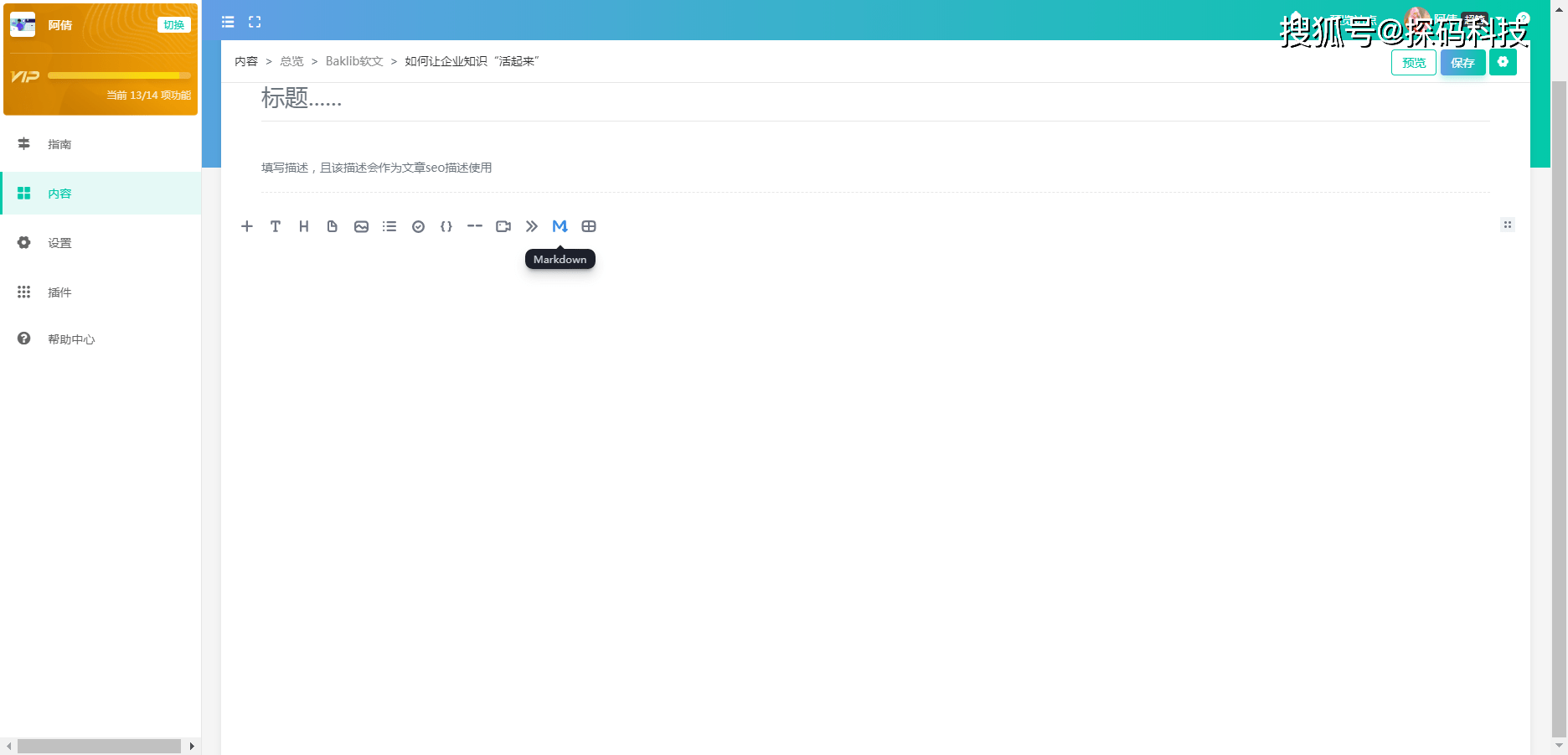Click the 保存 save button
This screenshot has width=1568, height=755.
coord(1463,63)
